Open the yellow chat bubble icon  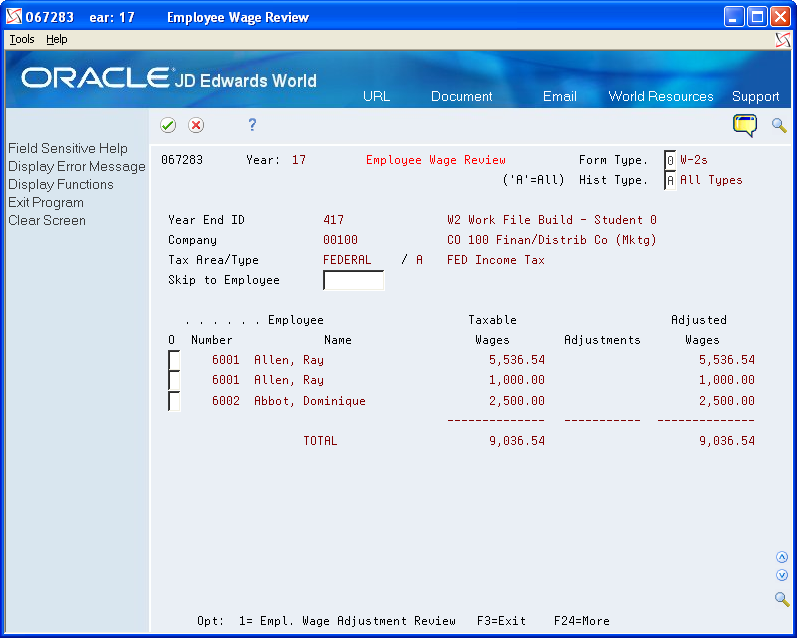tap(745, 125)
